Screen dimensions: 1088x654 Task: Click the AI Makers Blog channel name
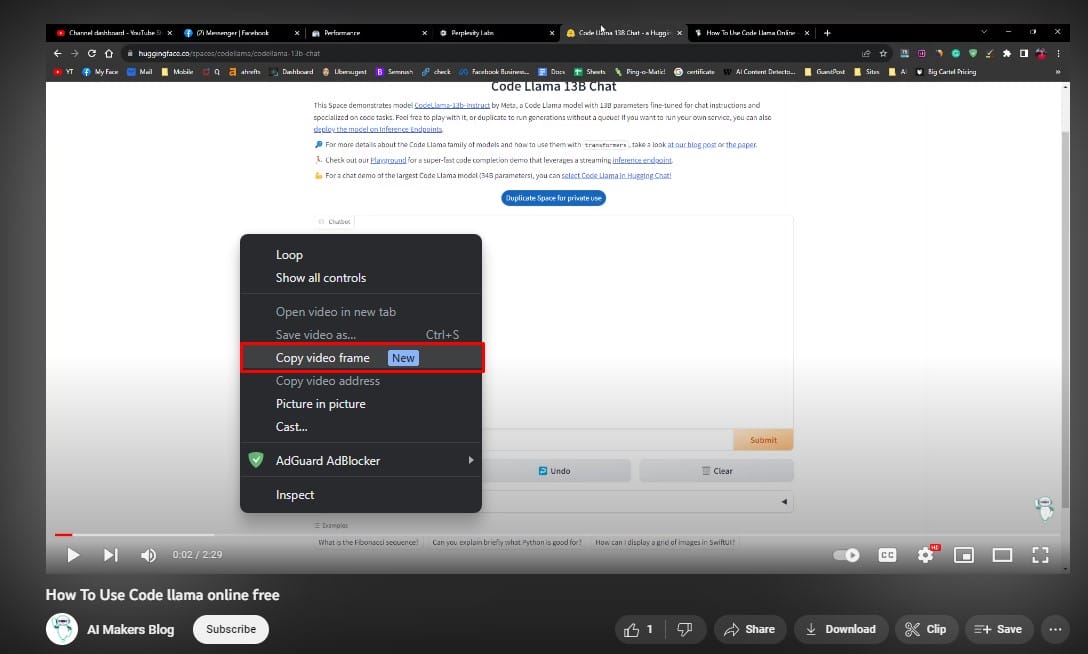130,630
